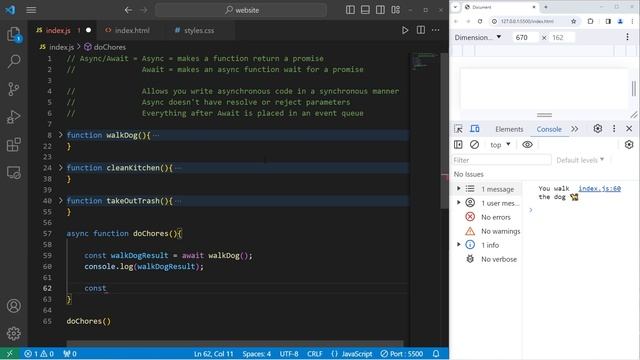The height and width of the screenshot is (360, 640).
Task: Run the code with the play icon
Action: tap(404, 30)
